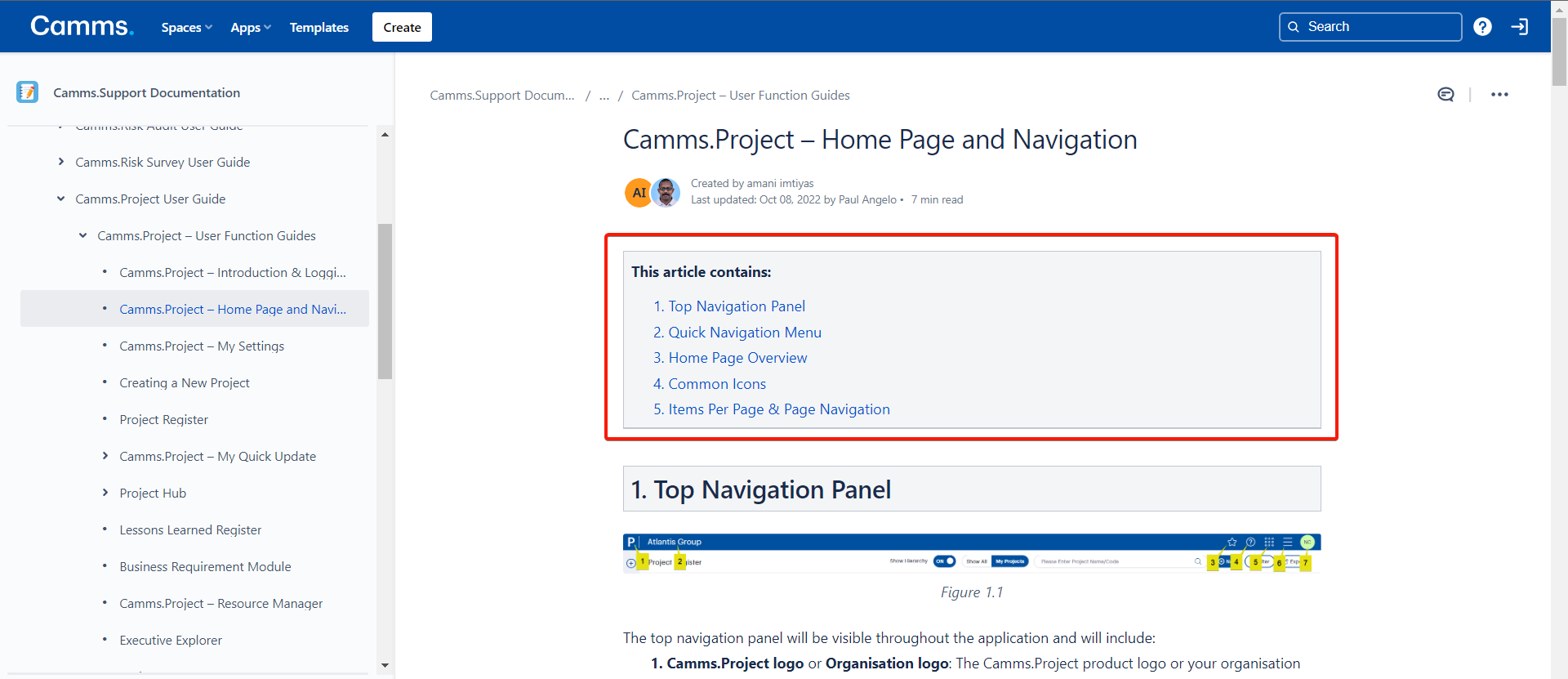Viewport: 1568px width, 679px height.
Task: Click 'This article contains:' heading
Action: coord(701,272)
